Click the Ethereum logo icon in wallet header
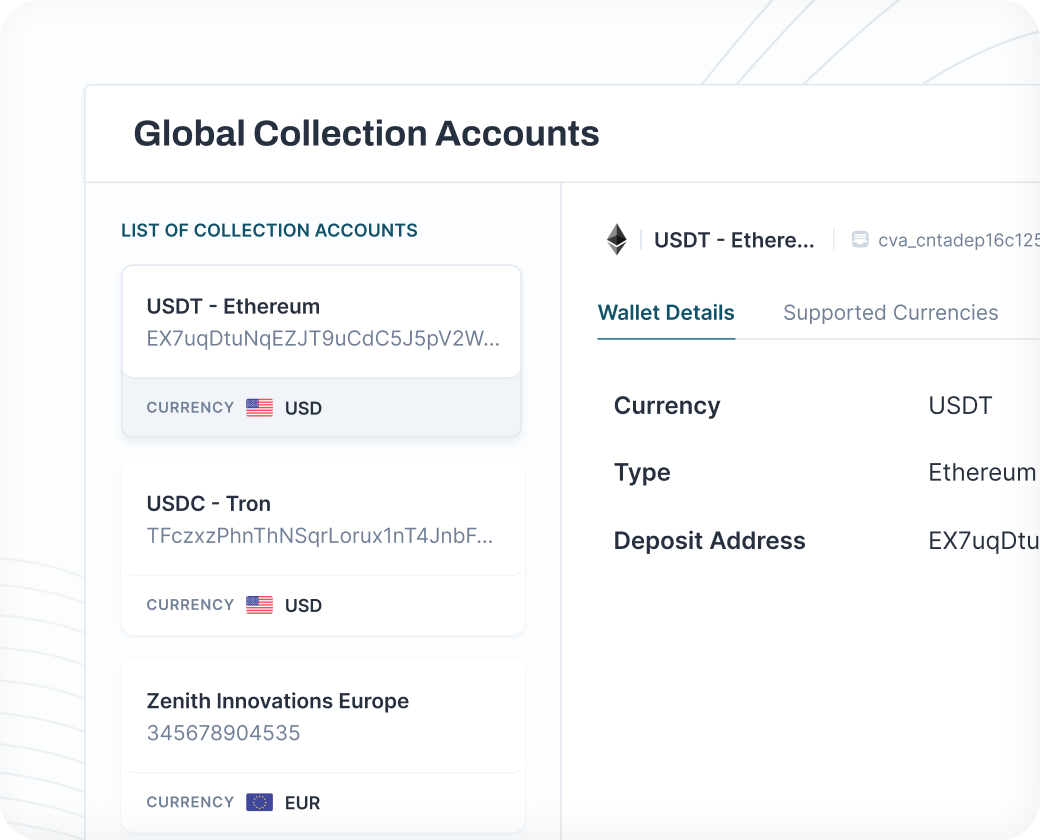The image size is (1040, 840). point(617,240)
